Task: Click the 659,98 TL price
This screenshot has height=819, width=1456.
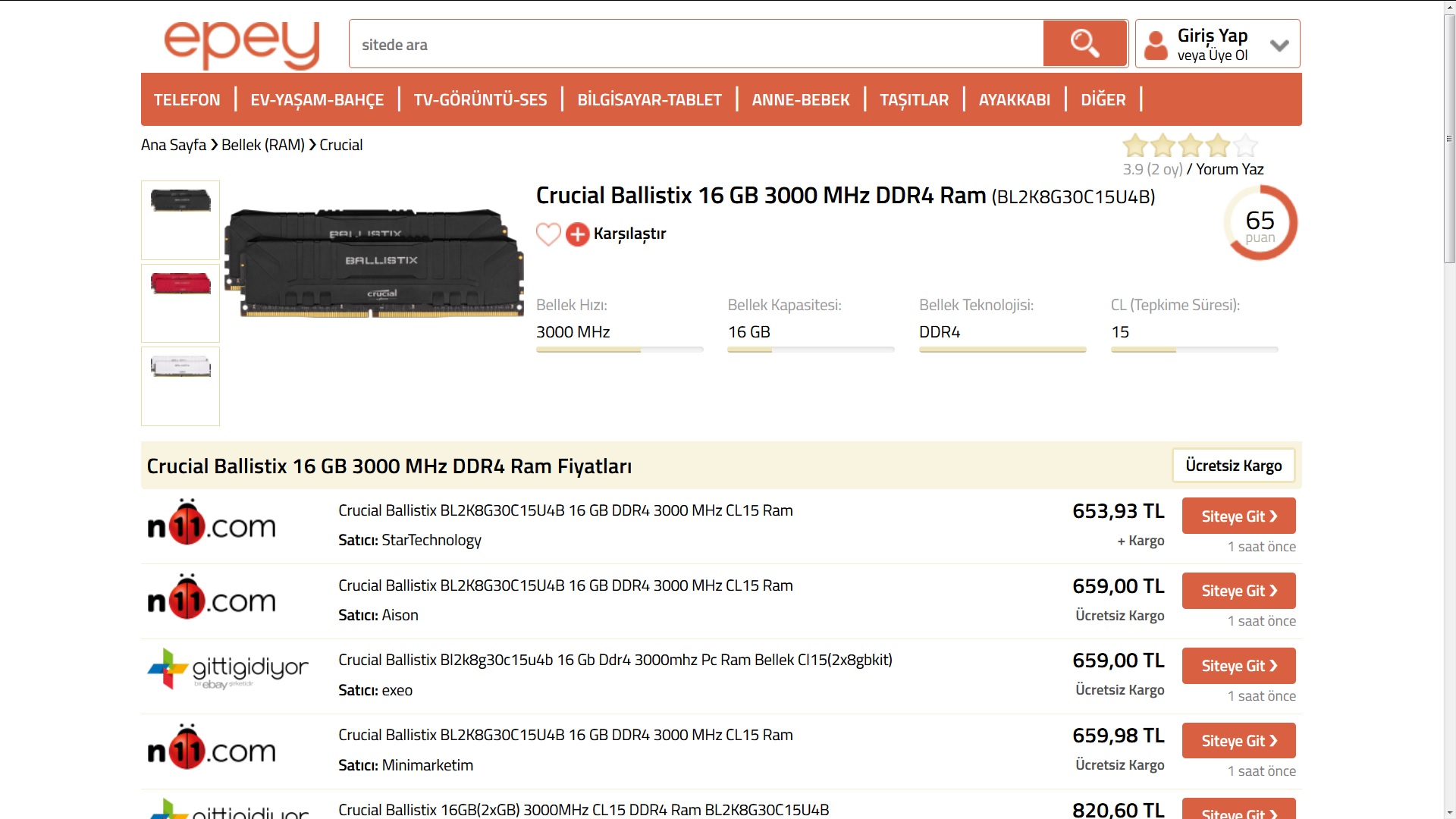Action: tap(1119, 736)
